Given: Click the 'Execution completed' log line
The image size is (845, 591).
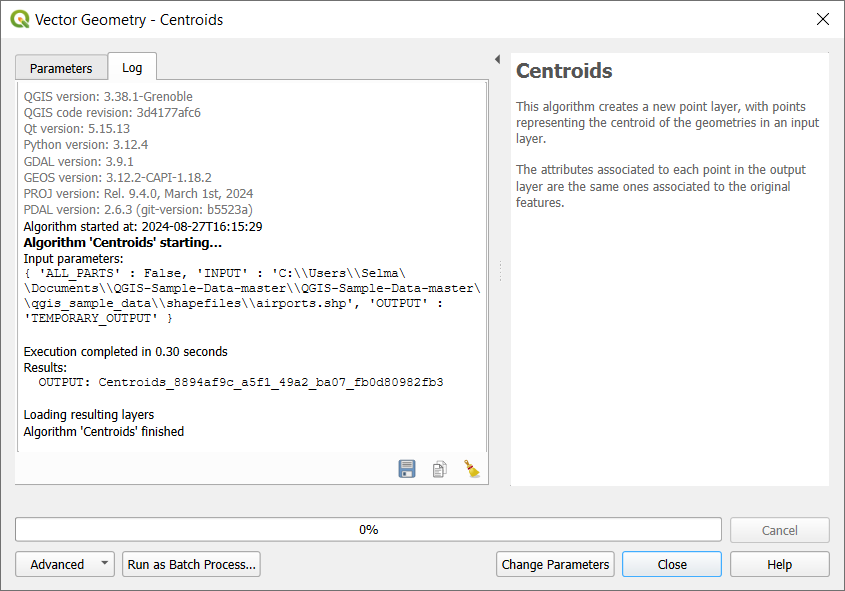Looking at the screenshot, I should click(126, 352).
